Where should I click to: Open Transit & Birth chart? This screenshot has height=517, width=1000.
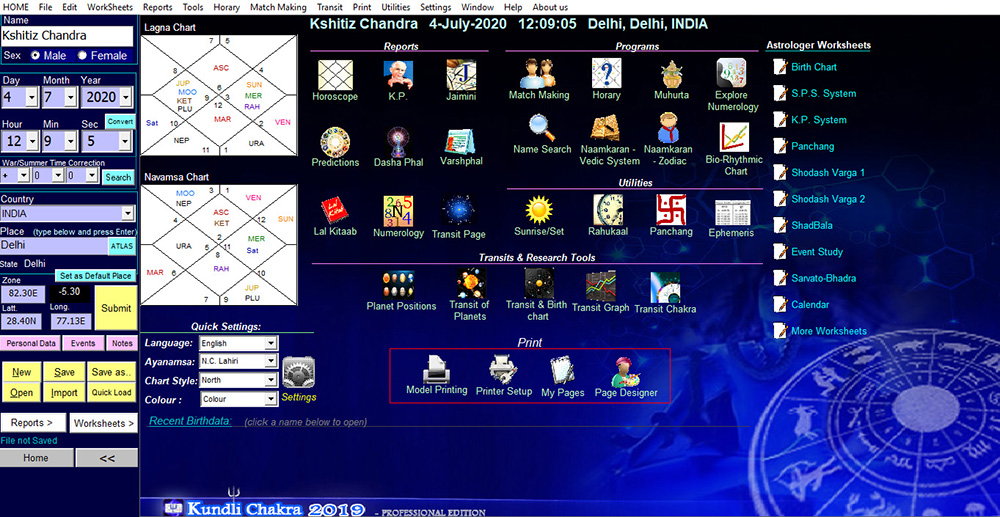(539, 283)
